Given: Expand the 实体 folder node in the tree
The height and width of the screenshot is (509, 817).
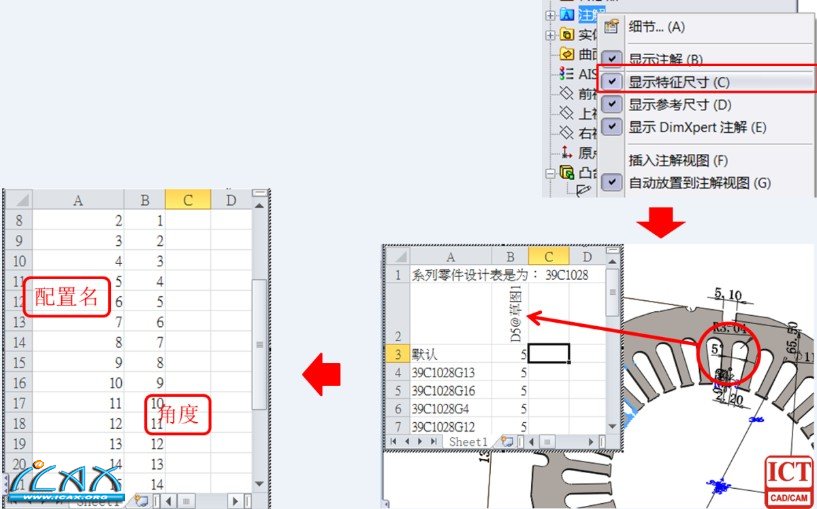Looking at the screenshot, I should click(x=550, y=35).
